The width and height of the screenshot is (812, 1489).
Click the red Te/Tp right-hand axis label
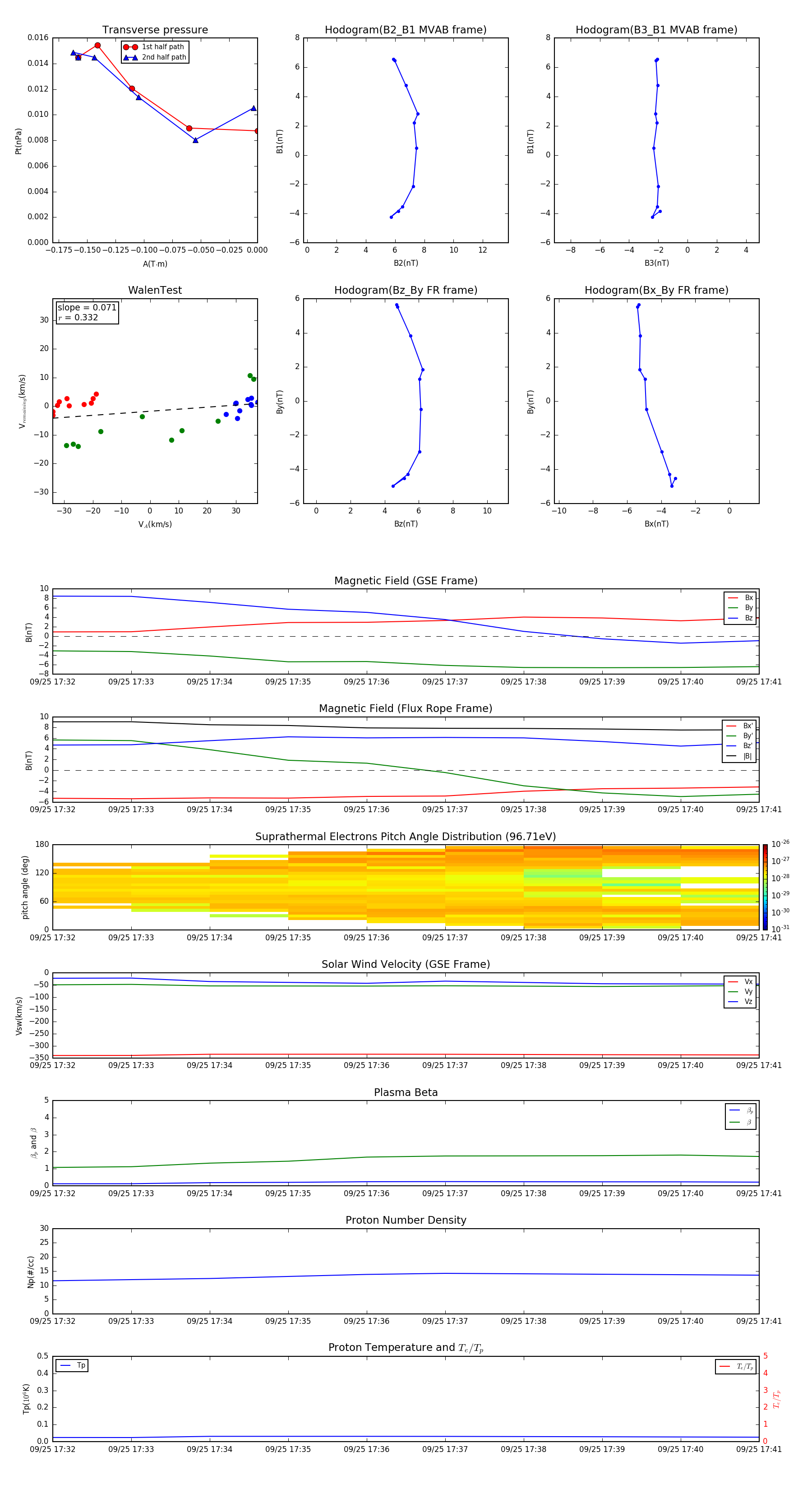[x=776, y=1399]
